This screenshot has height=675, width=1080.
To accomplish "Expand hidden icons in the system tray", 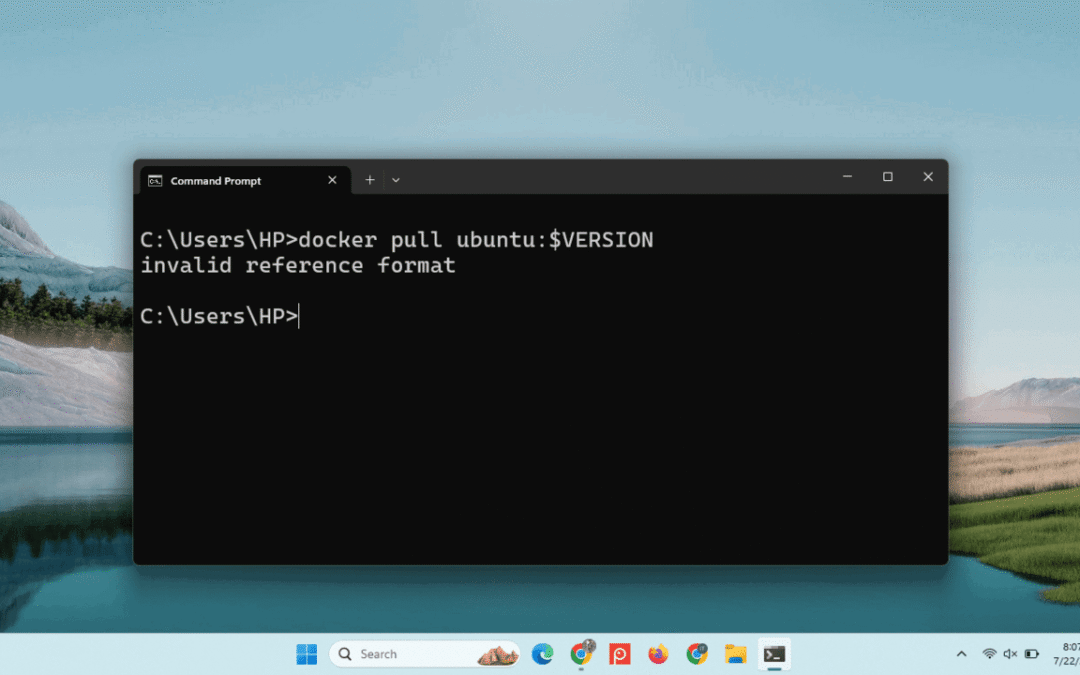I will click(961, 653).
